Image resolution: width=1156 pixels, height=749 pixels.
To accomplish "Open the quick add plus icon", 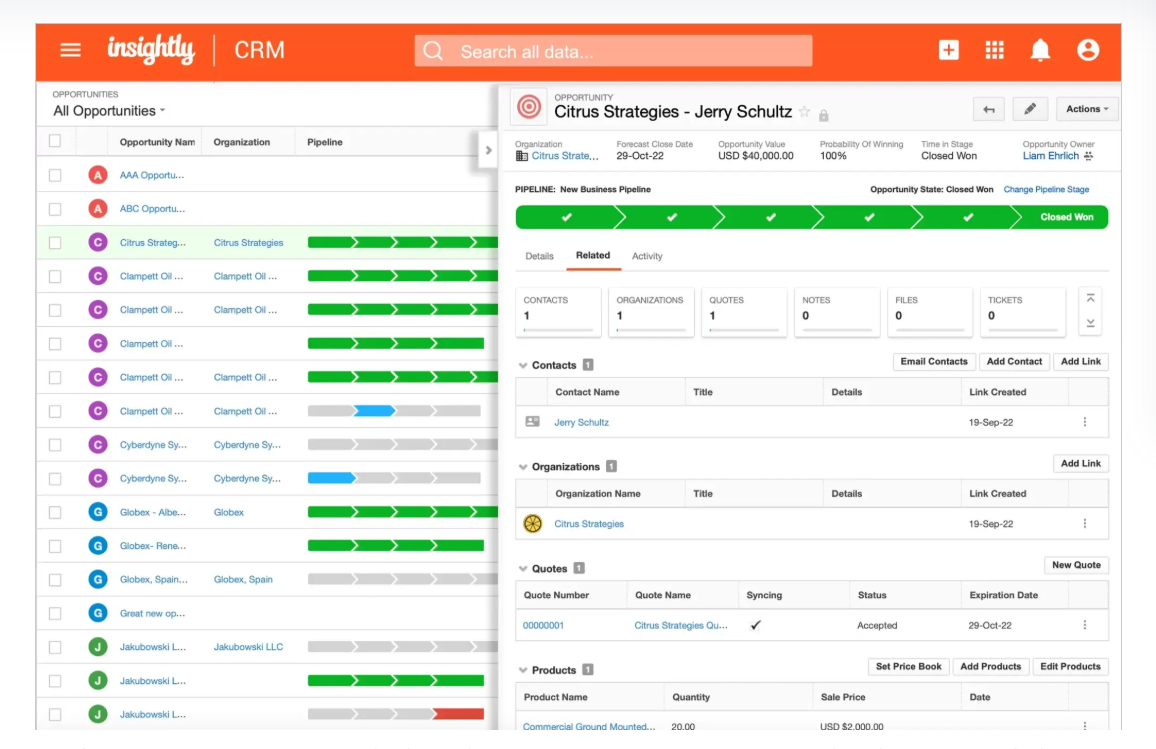I will pyautogui.click(x=947, y=49).
